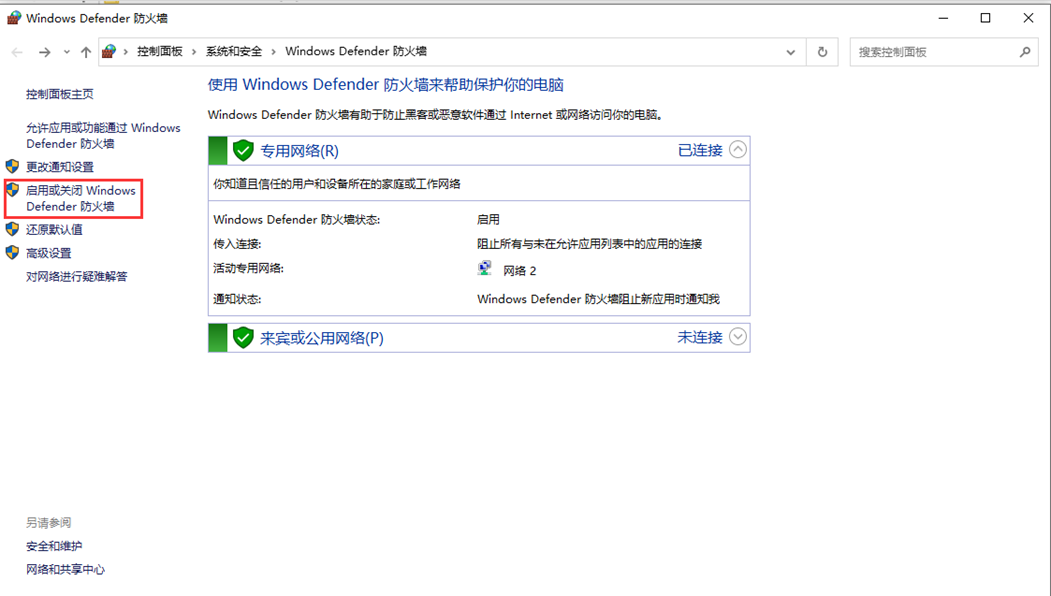The height and width of the screenshot is (596, 1051).
Task: Select 系统和安全 in the breadcrumb
Action: (234, 52)
